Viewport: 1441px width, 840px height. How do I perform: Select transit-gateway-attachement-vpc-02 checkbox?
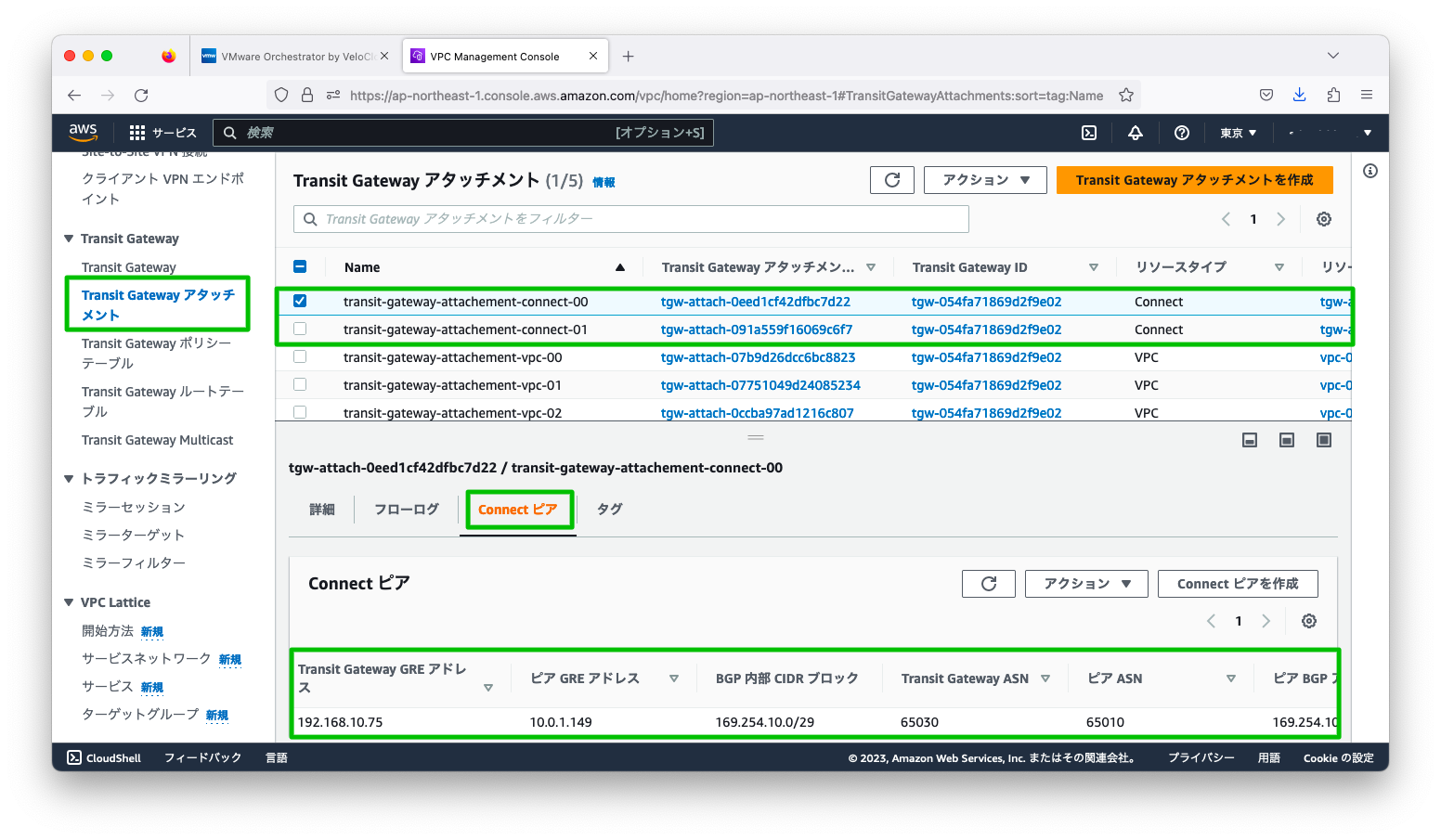(300, 412)
